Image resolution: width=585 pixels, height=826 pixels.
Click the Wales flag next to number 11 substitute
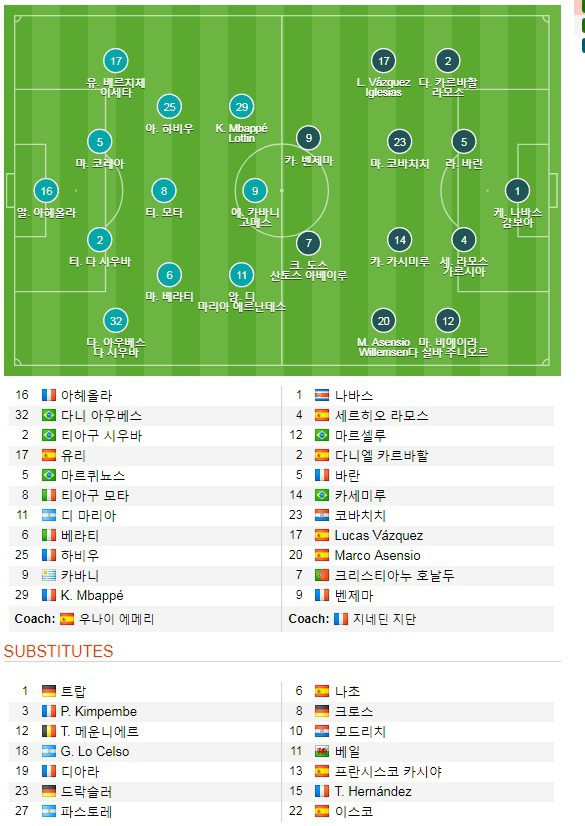[322, 751]
